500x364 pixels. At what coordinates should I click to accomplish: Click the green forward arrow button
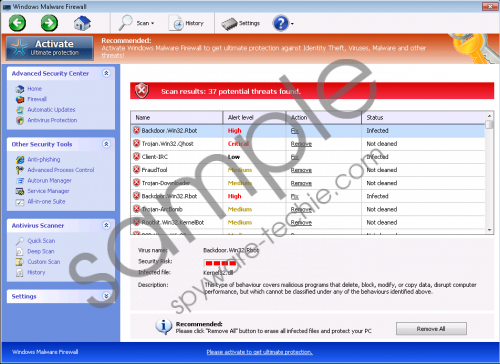[49, 23]
